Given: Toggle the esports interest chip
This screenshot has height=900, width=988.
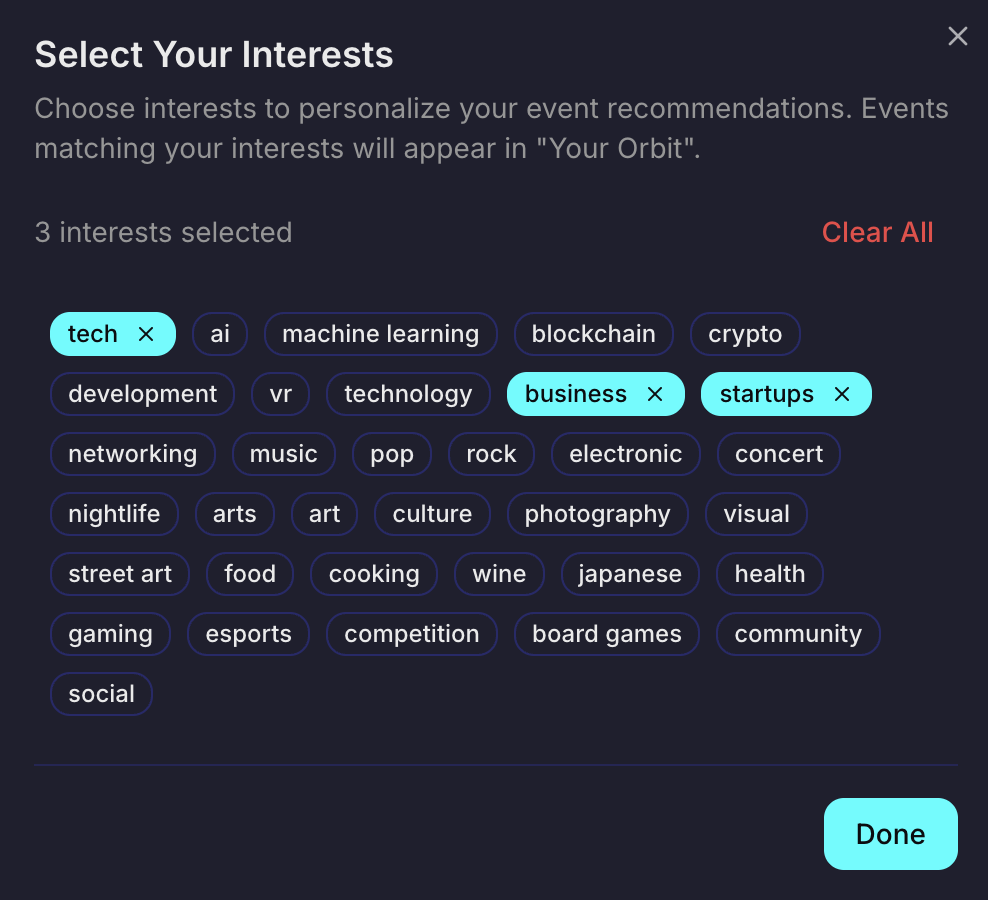Looking at the screenshot, I should click(248, 634).
